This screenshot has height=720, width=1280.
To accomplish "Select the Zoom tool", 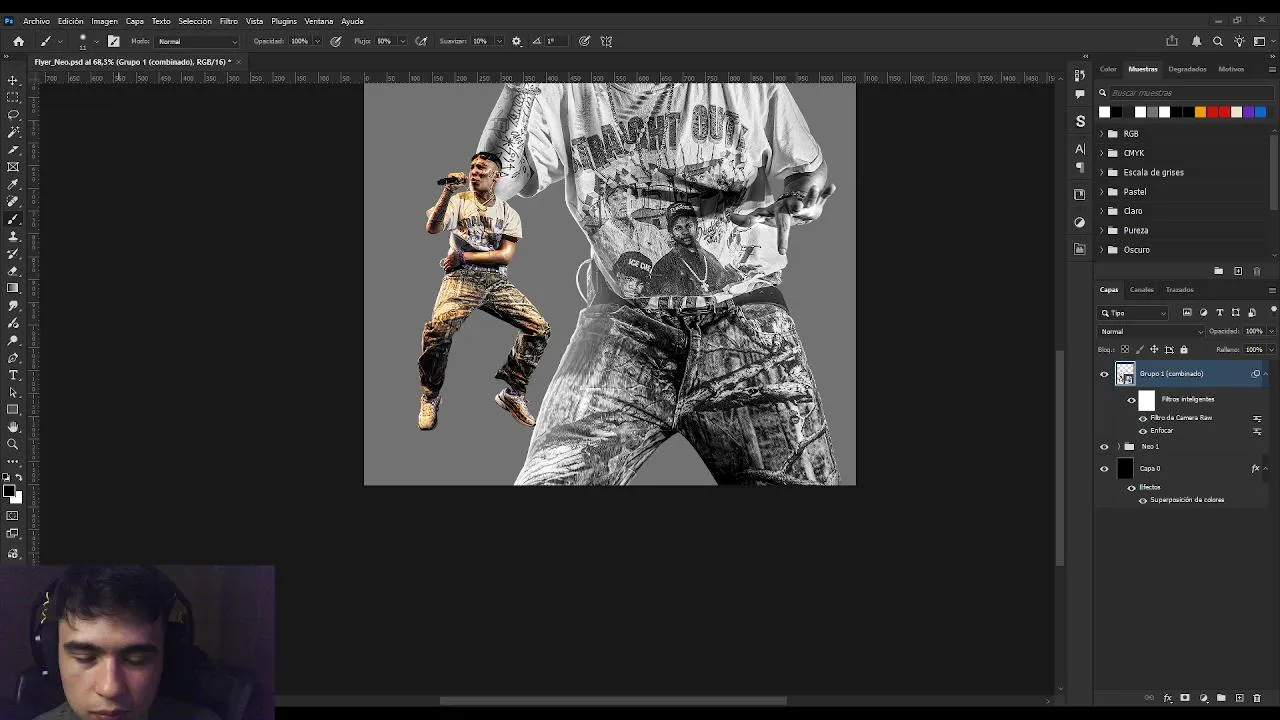I will [x=13, y=444].
